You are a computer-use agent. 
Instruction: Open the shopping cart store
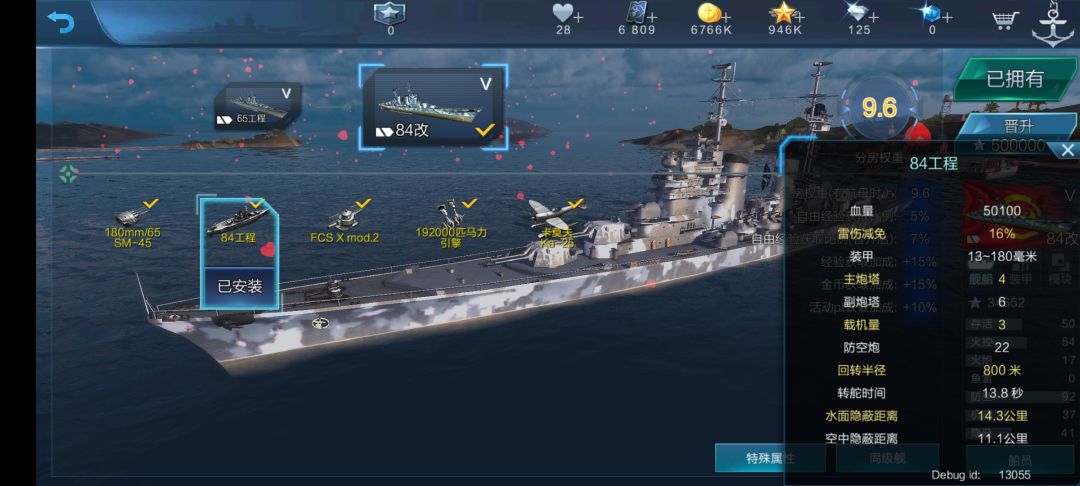[1006, 20]
